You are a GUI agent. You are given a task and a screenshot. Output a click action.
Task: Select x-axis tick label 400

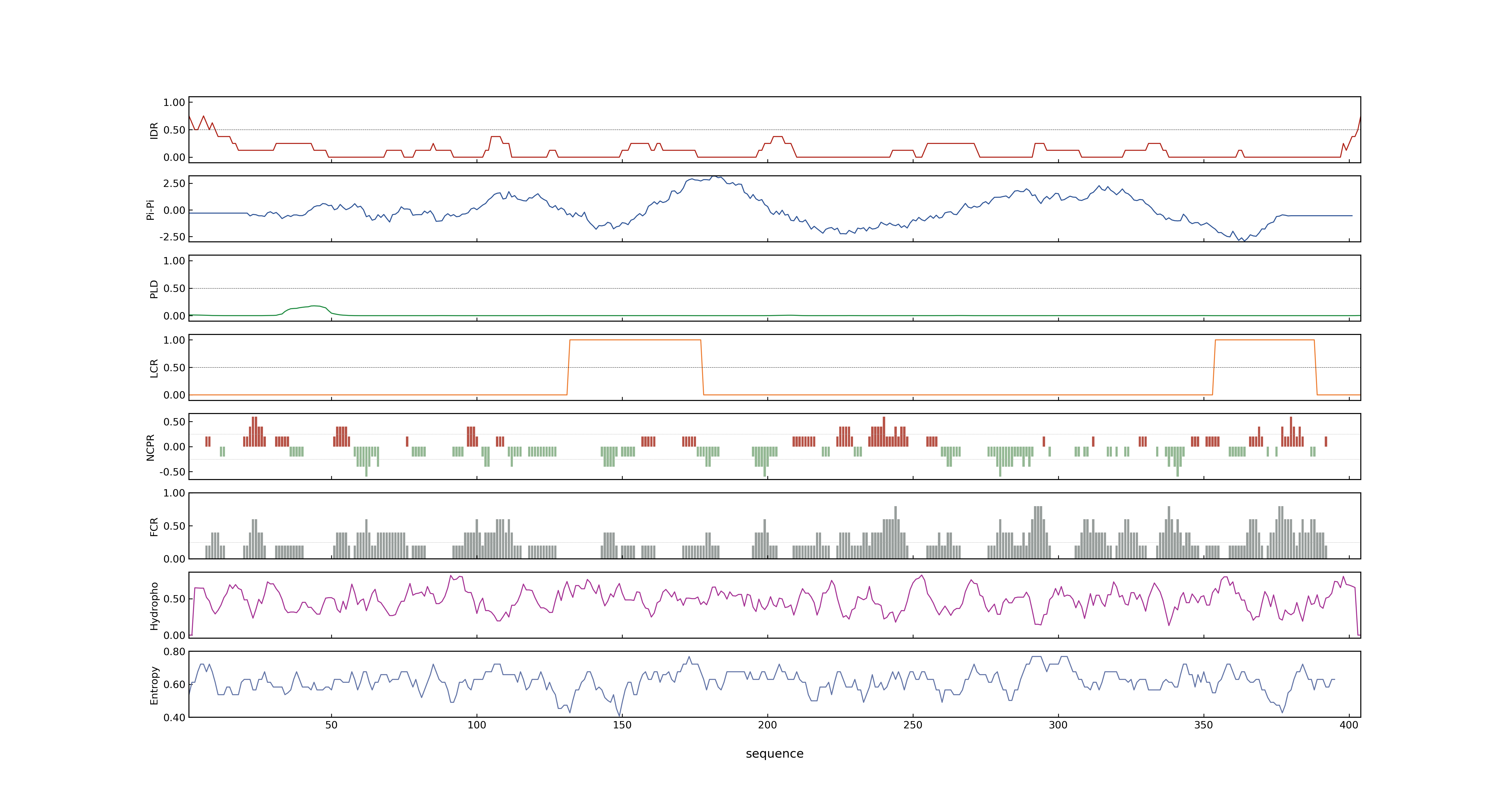(1349, 725)
